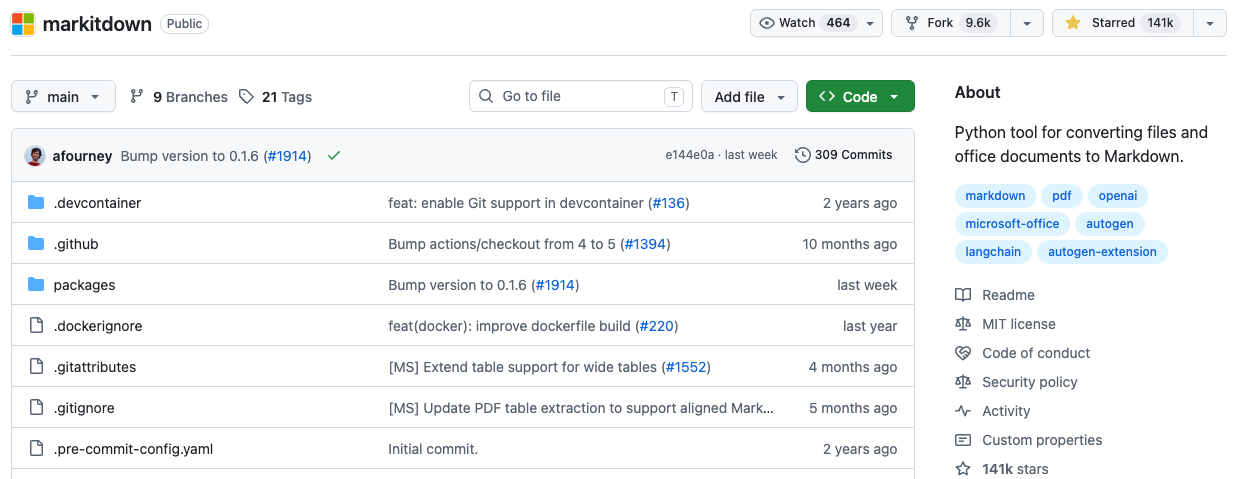Open the Fork options dropdown arrow

pos(1027,23)
